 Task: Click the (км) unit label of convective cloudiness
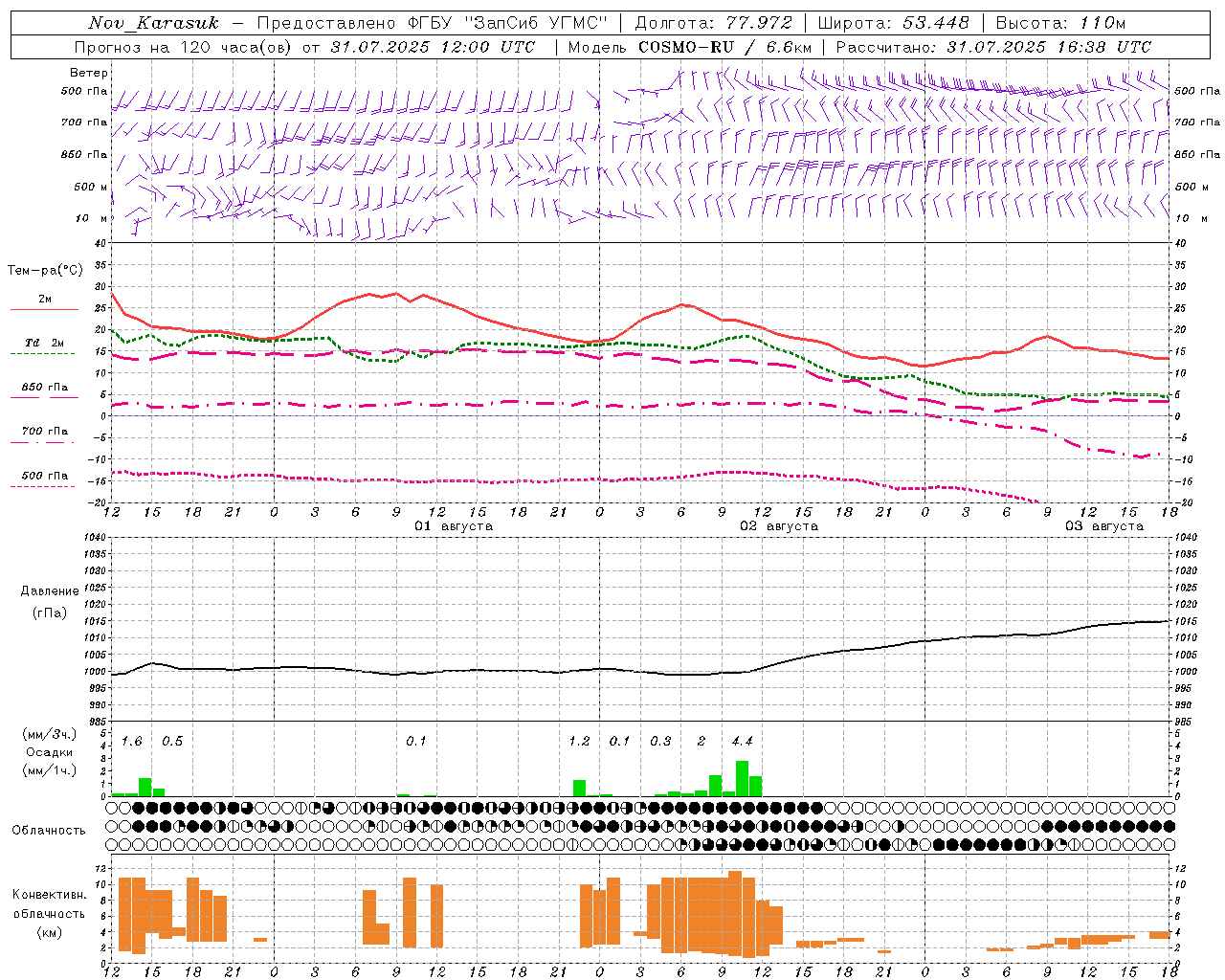[x=50, y=932]
